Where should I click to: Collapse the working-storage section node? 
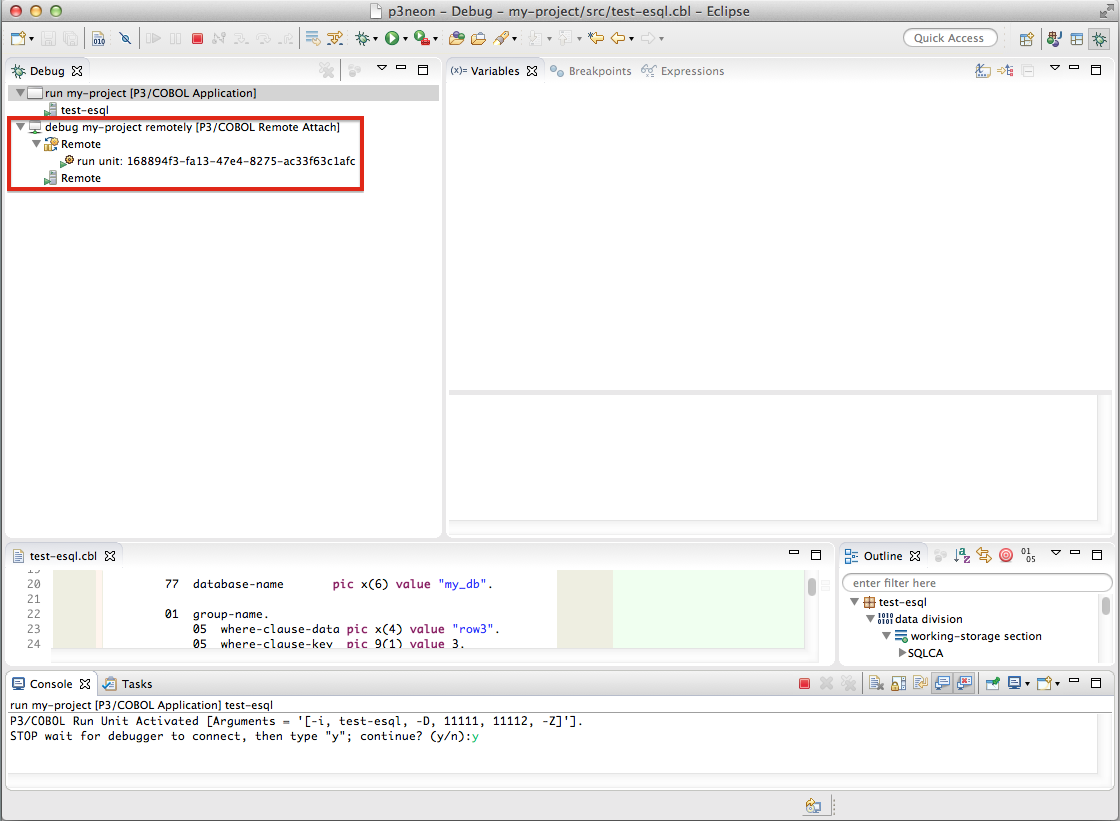[886, 637]
